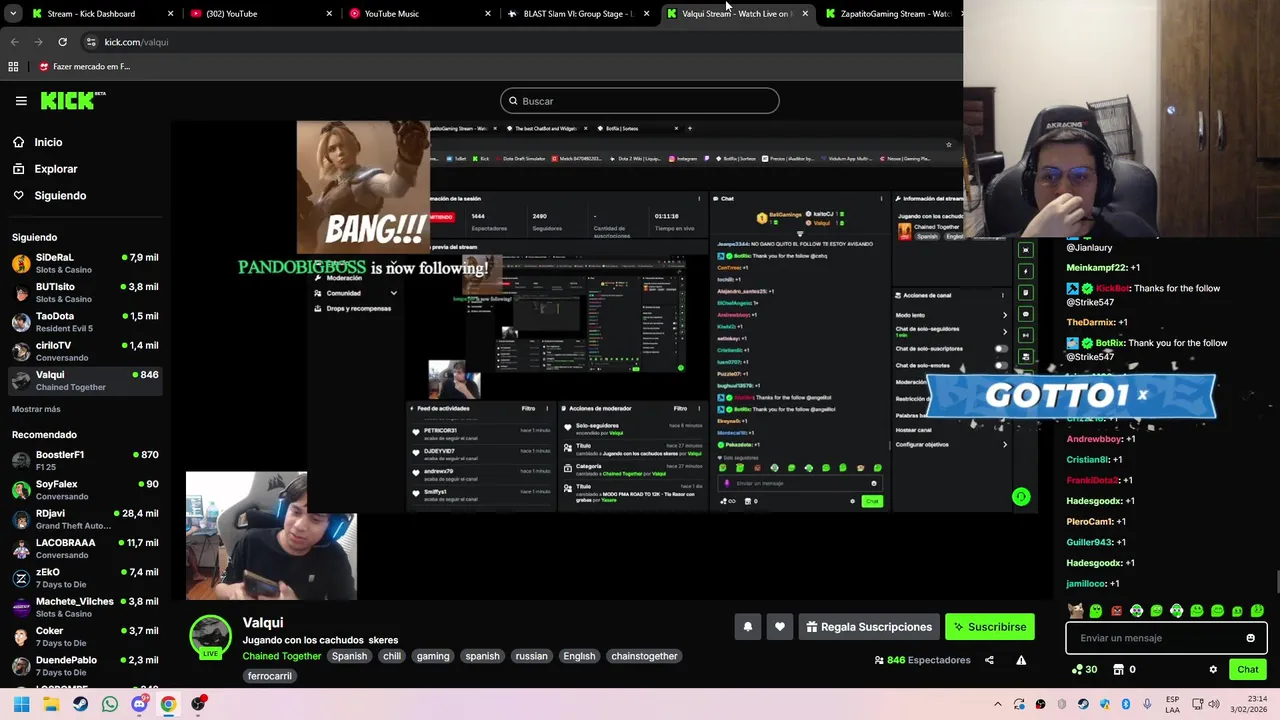Image resolution: width=1280 pixels, height=720 pixels.
Task: Open RDjavi recommended channel
Action: point(85,519)
